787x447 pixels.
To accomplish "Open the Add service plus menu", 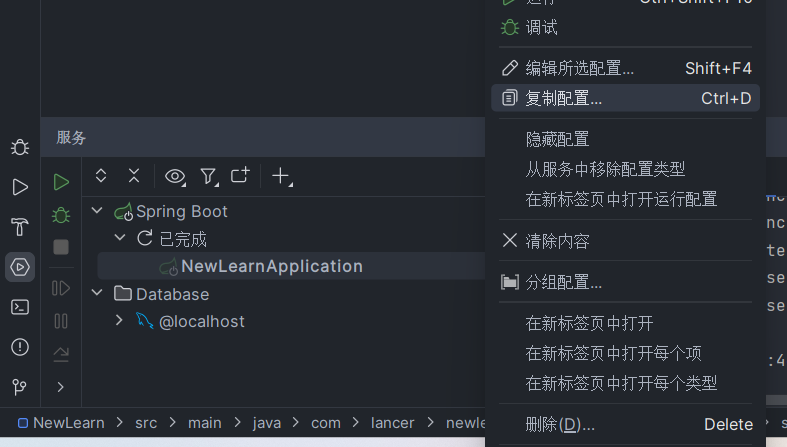I will pos(282,177).
